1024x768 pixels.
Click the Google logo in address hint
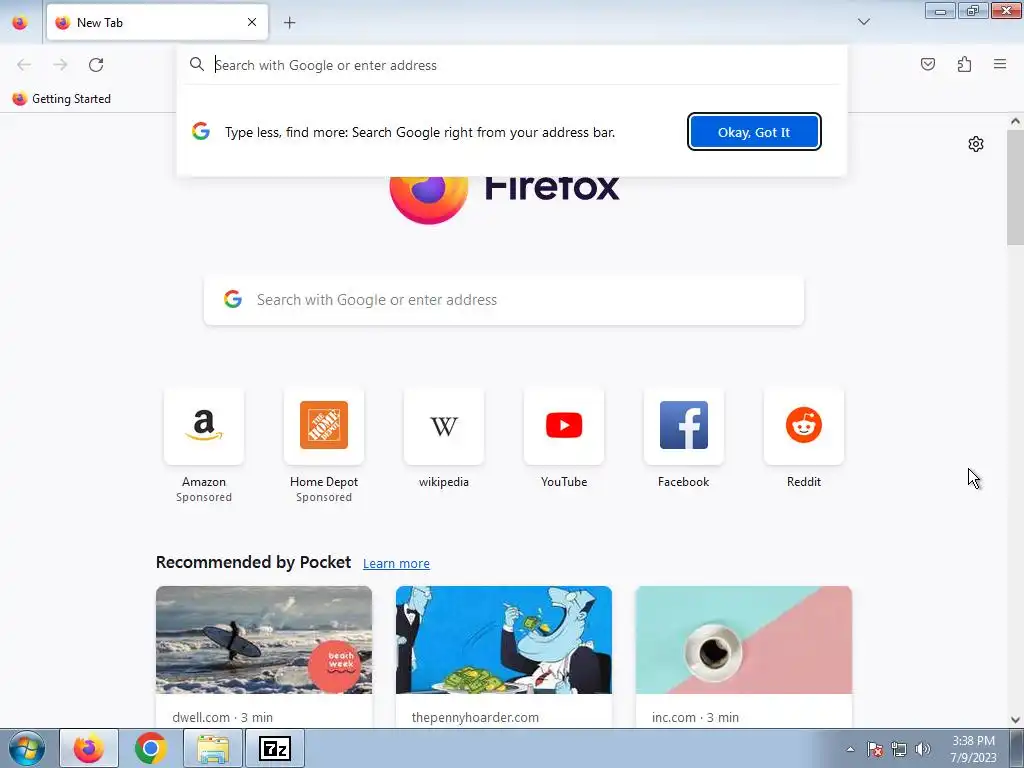200,131
